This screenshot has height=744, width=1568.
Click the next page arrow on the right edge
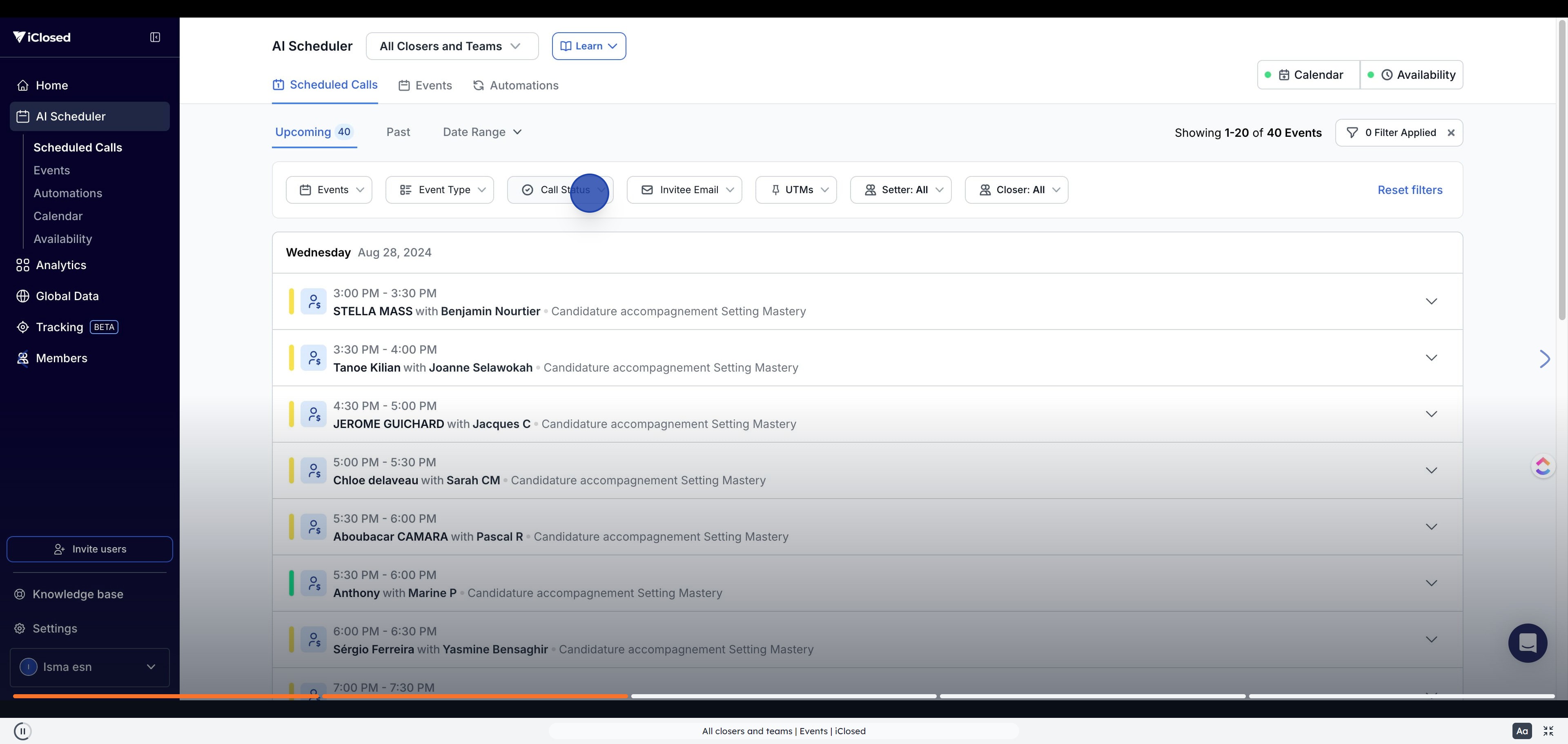pyautogui.click(x=1544, y=359)
